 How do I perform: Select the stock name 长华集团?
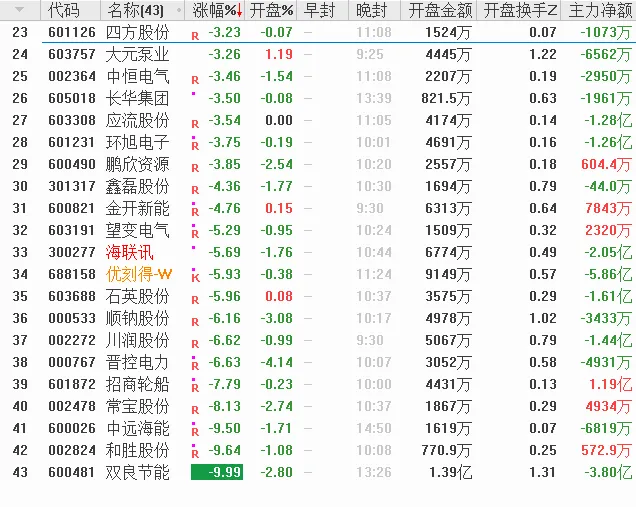point(137,98)
